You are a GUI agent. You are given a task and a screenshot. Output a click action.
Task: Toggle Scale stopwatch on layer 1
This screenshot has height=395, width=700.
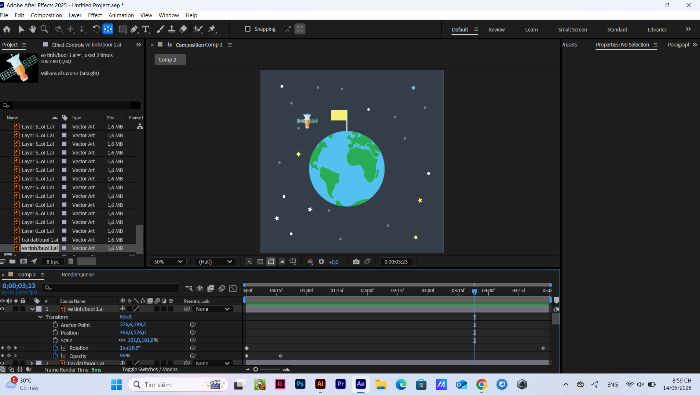pos(55,340)
